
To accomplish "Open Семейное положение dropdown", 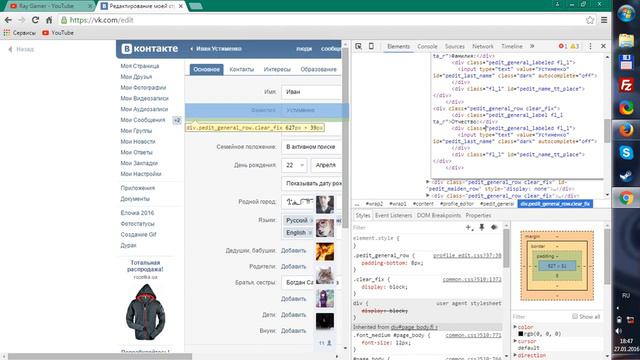I will pos(311,147).
